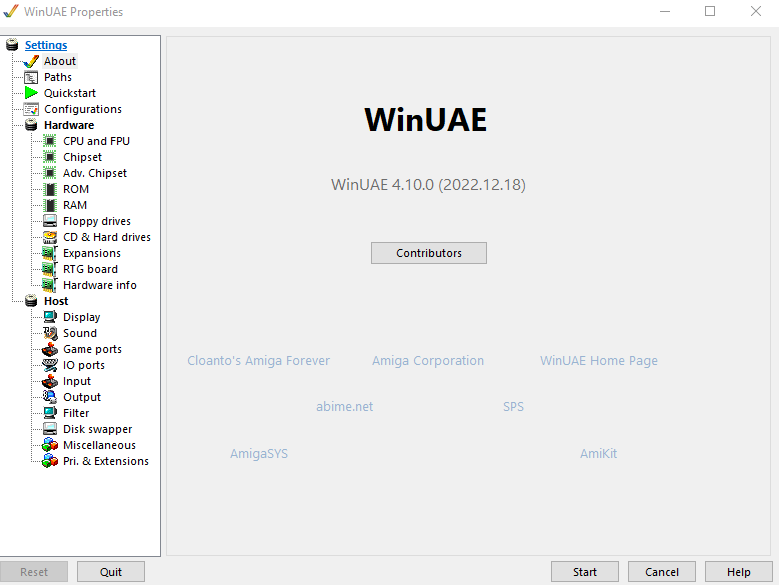Click the Pri. & Extensions blocks icon
The height and width of the screenshot is (585, 779).
point(50,461)
